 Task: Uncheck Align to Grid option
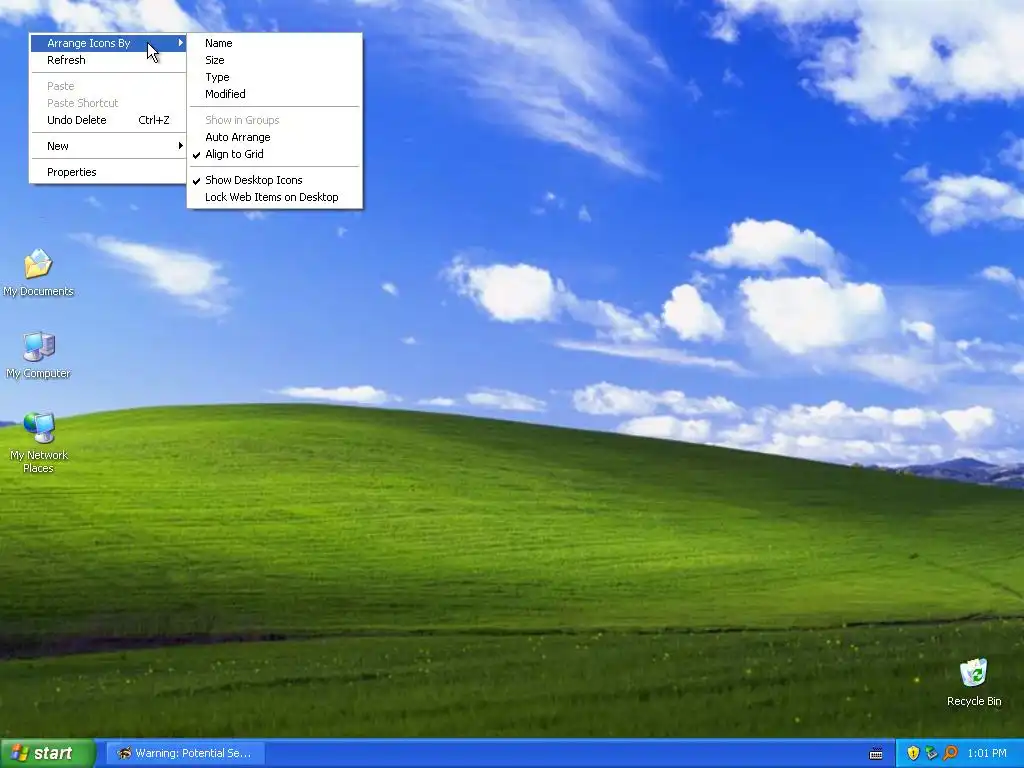click(x=274, y=154)
